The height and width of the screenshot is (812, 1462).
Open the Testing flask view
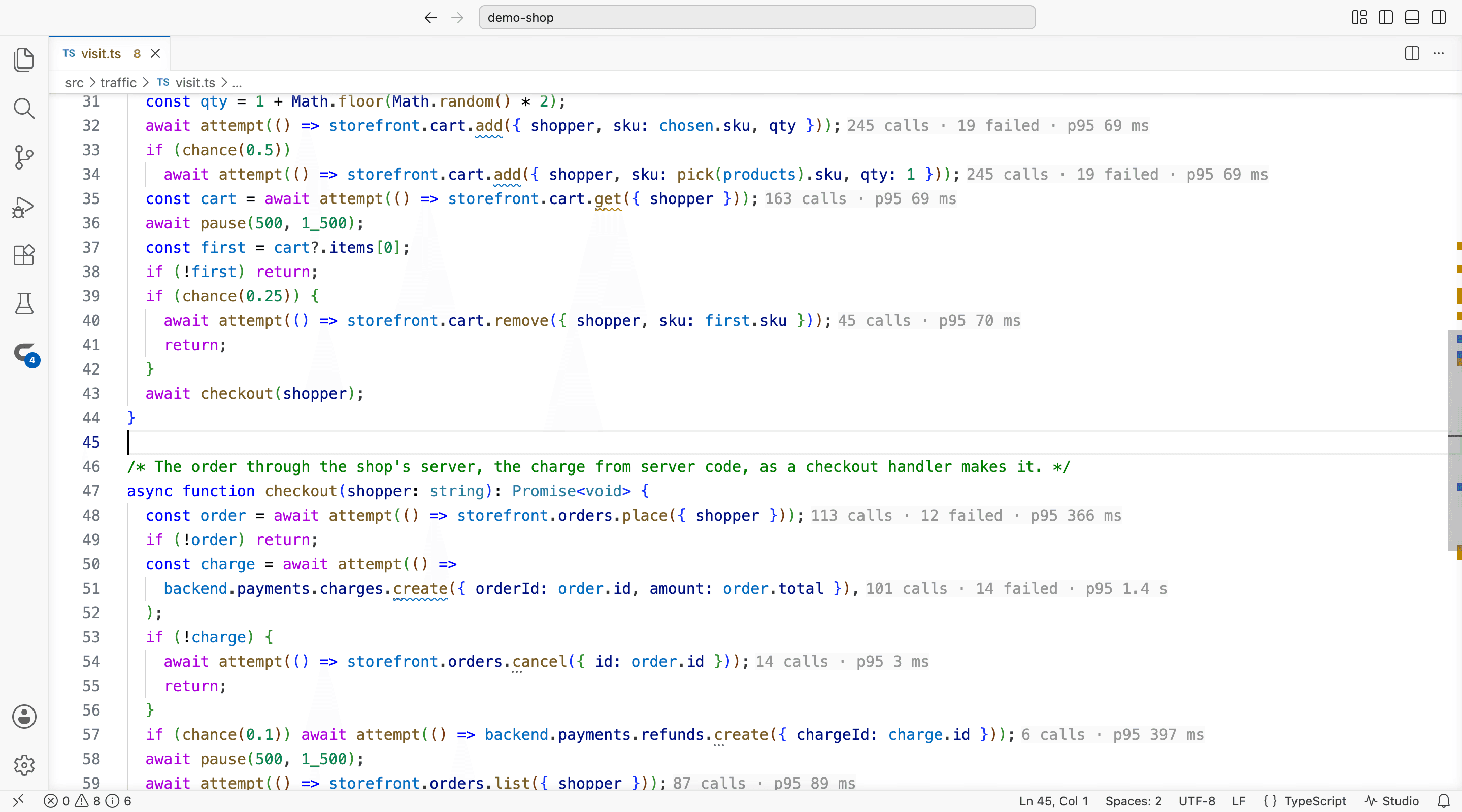click(x=24, y=303)
